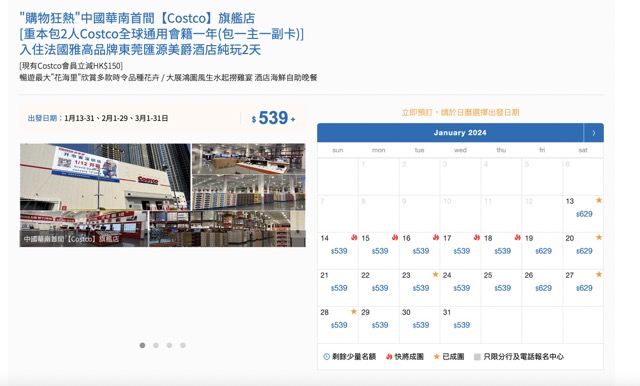
Task: Click the star icon on January 28
Action: coord(354,312)
